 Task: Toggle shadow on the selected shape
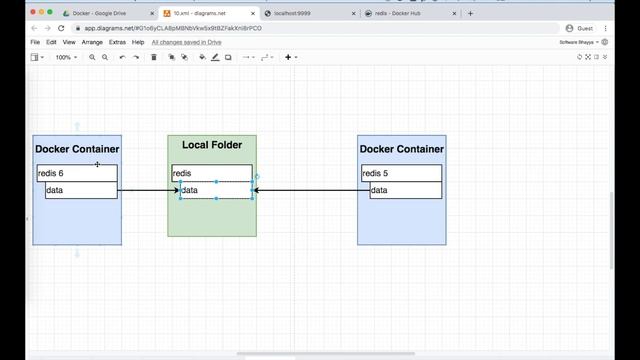tap(228, 58)
